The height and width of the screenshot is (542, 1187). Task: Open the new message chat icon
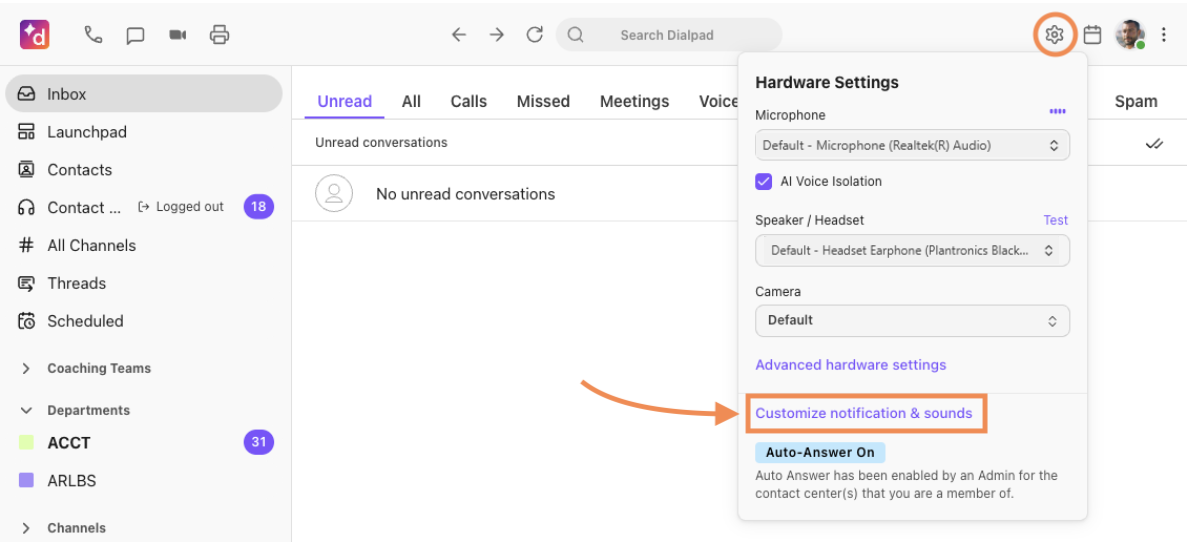click(x=136, y=35)
